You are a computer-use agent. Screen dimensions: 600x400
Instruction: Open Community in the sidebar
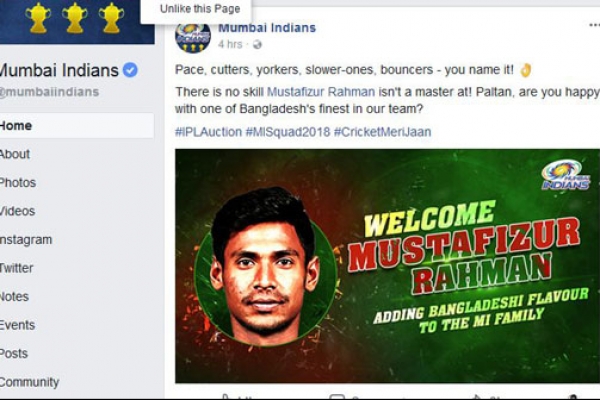[x=29, y=382]
